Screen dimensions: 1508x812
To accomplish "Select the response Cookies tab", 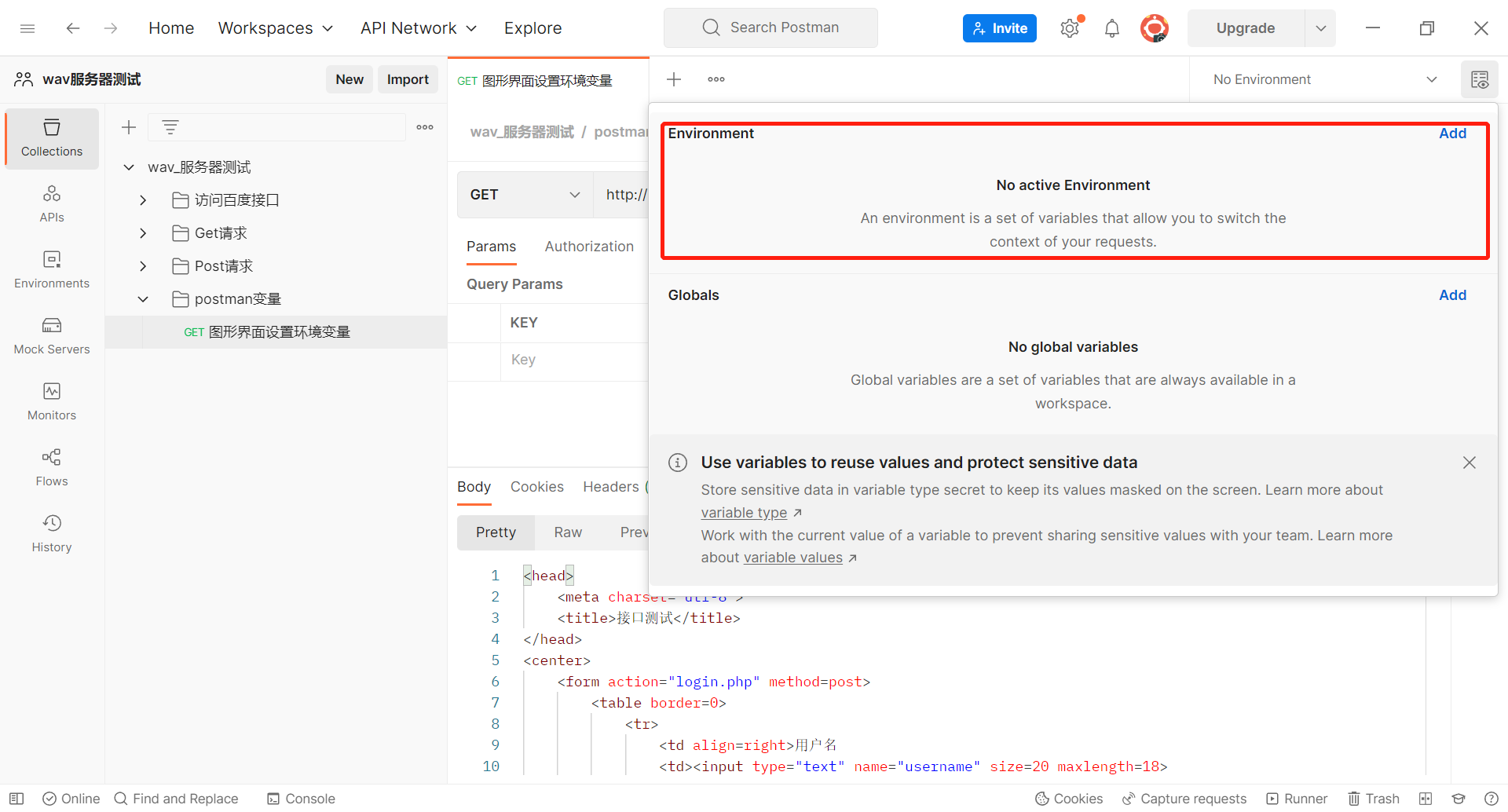I will [x=536, y=487].
